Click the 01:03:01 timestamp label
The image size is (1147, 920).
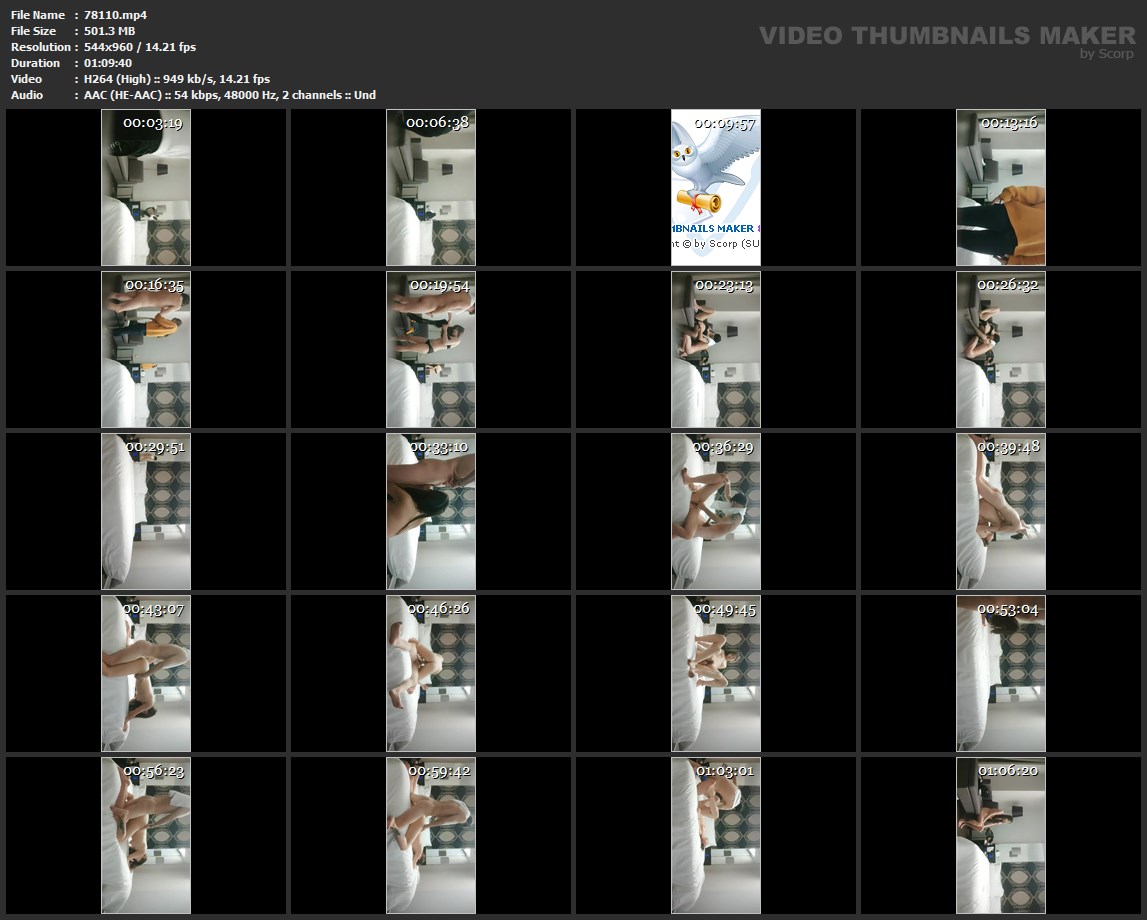[725, 771]
